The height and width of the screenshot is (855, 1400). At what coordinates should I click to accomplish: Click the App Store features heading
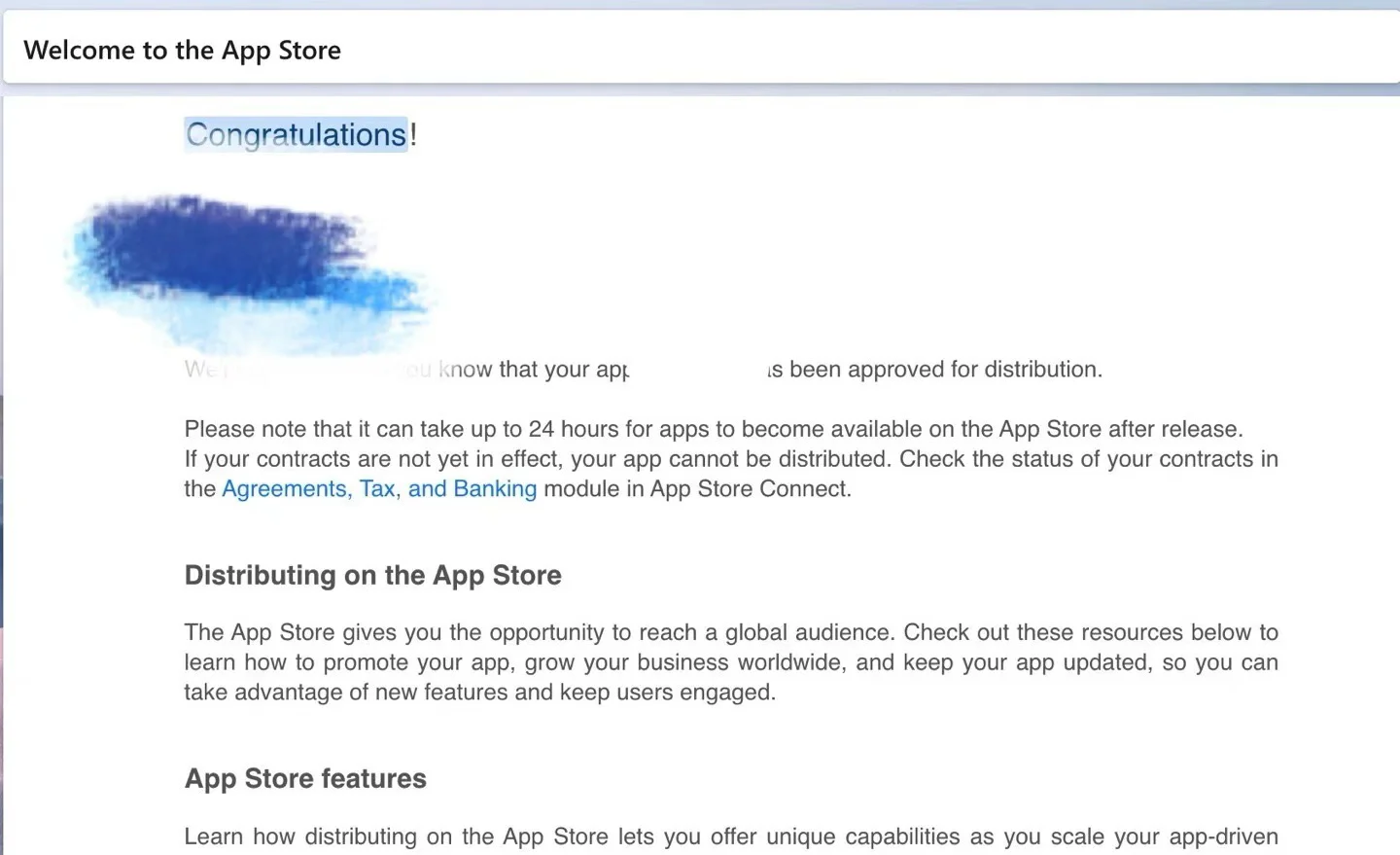[x=304, y=778]
